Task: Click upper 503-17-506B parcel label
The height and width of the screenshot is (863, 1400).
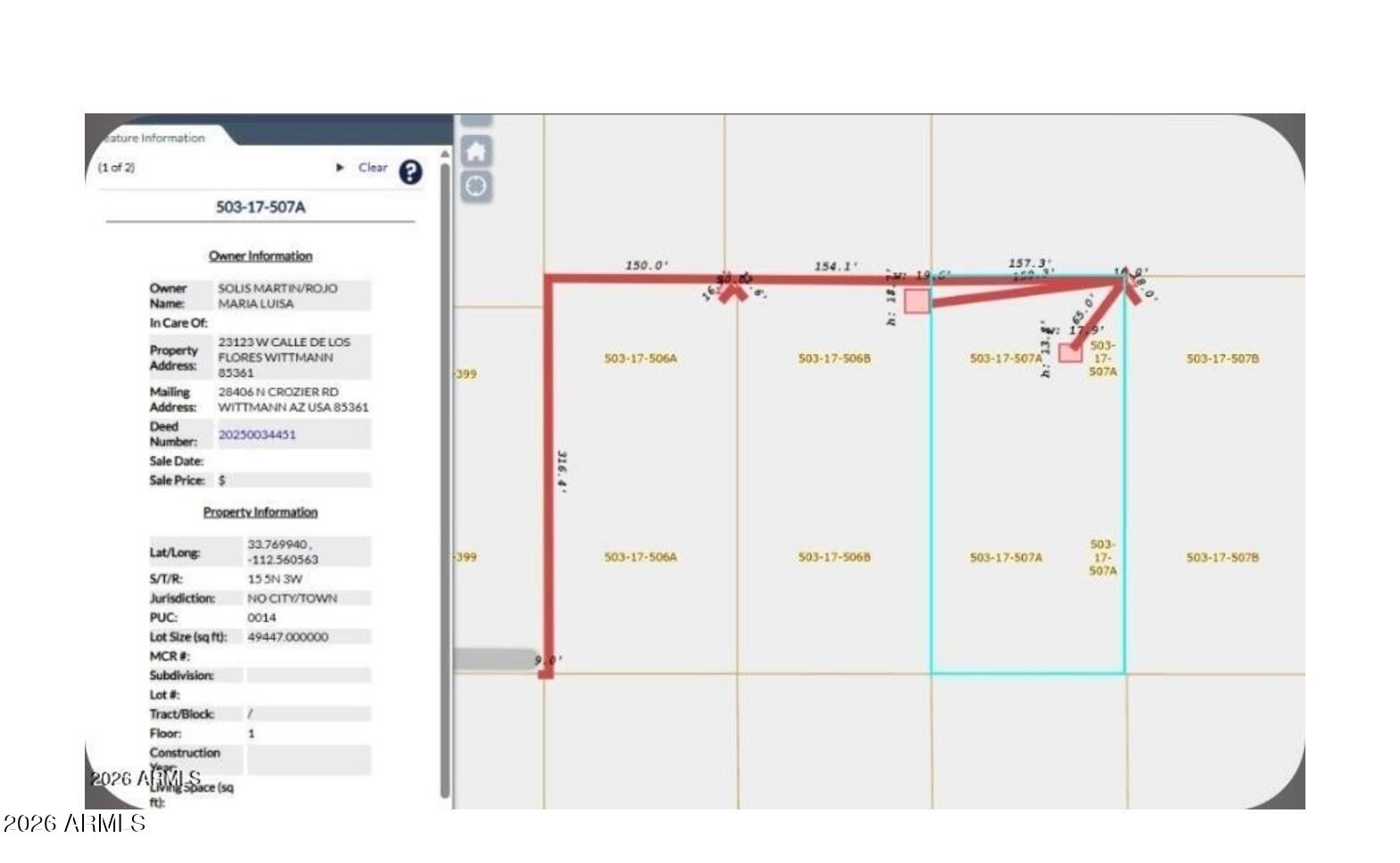Action: (x=834, y=358)
